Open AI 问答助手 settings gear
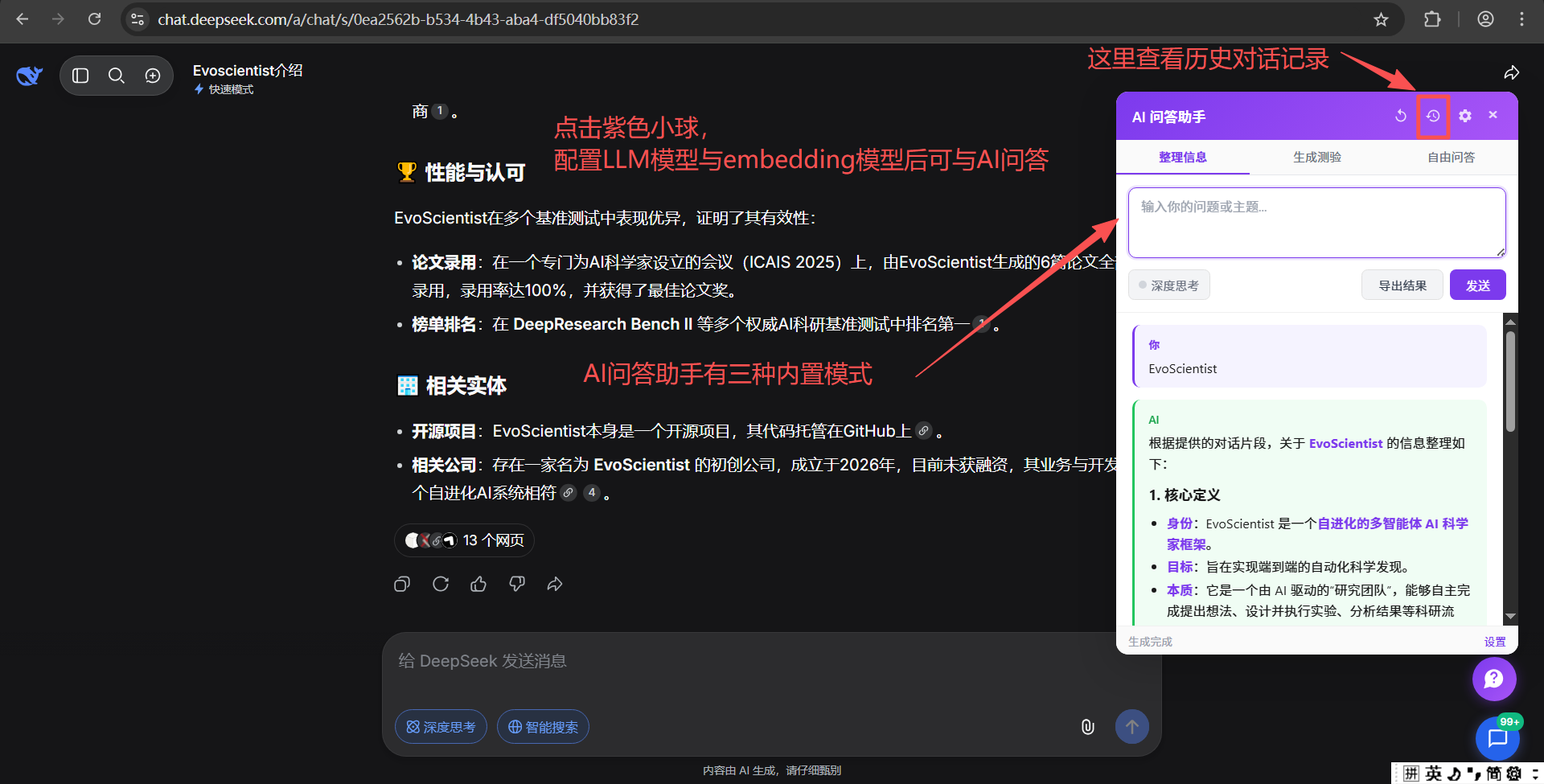 (1465, 116)
